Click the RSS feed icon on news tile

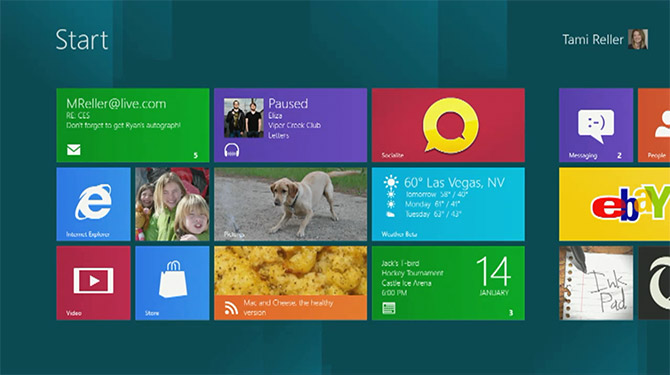pyautogui.click(x=231, y=308)
